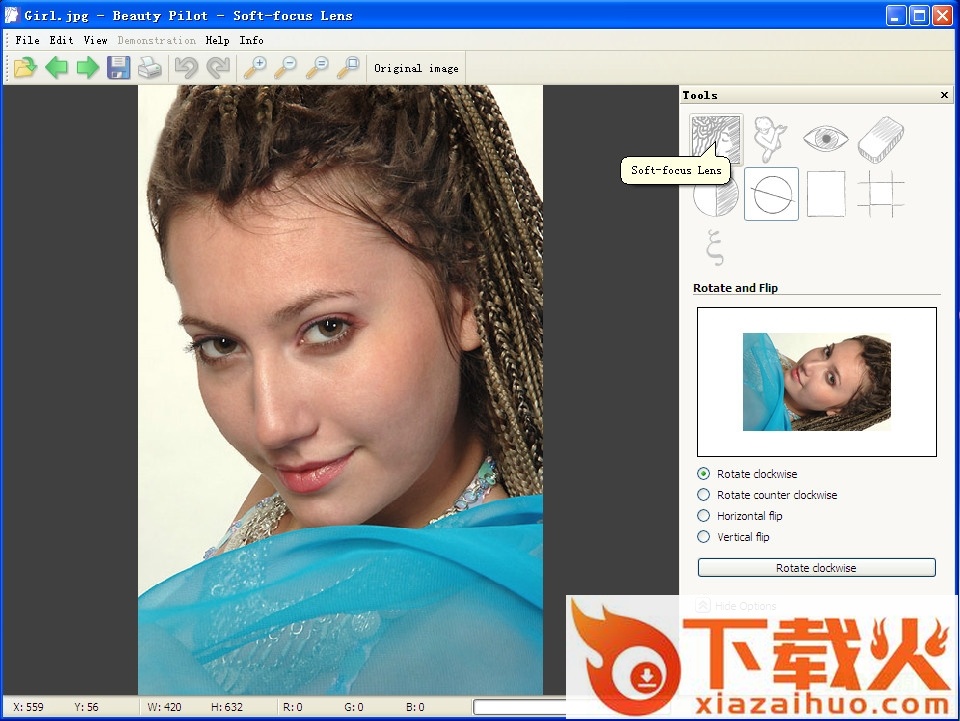
Task: Select the Soft-focus Lens portrait tool
Action: 715,138
